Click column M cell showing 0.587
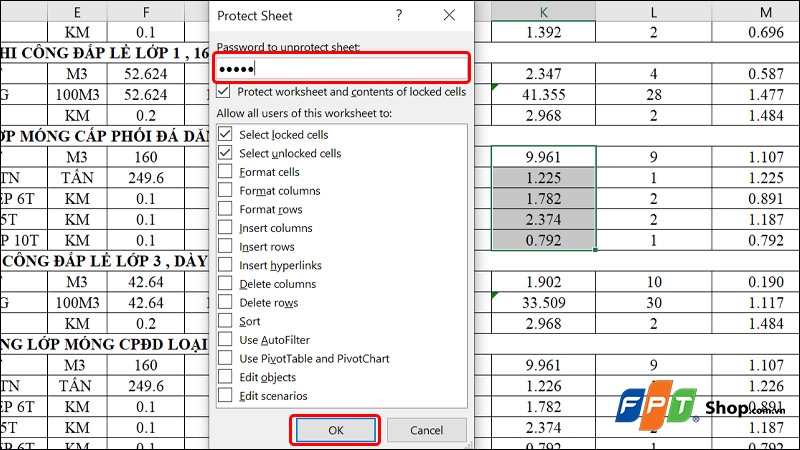 (756, 74)
